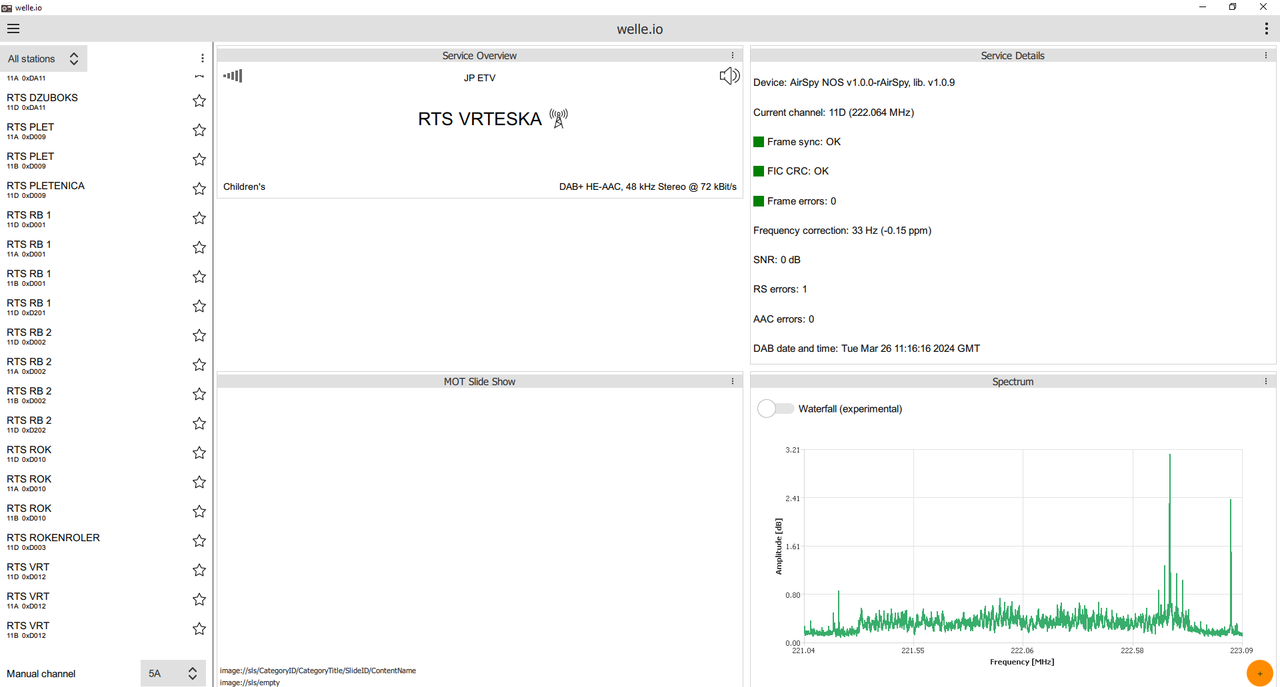Select the Spectrum panel header

(1013, 382)
